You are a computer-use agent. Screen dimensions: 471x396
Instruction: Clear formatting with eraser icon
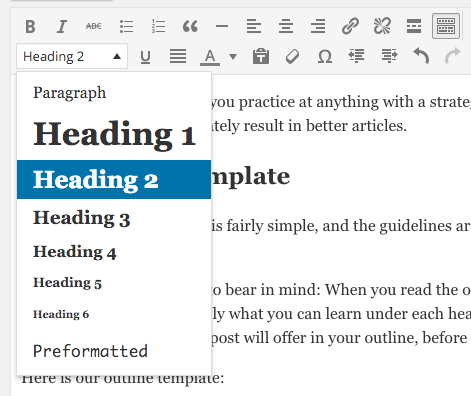(293, 56)
